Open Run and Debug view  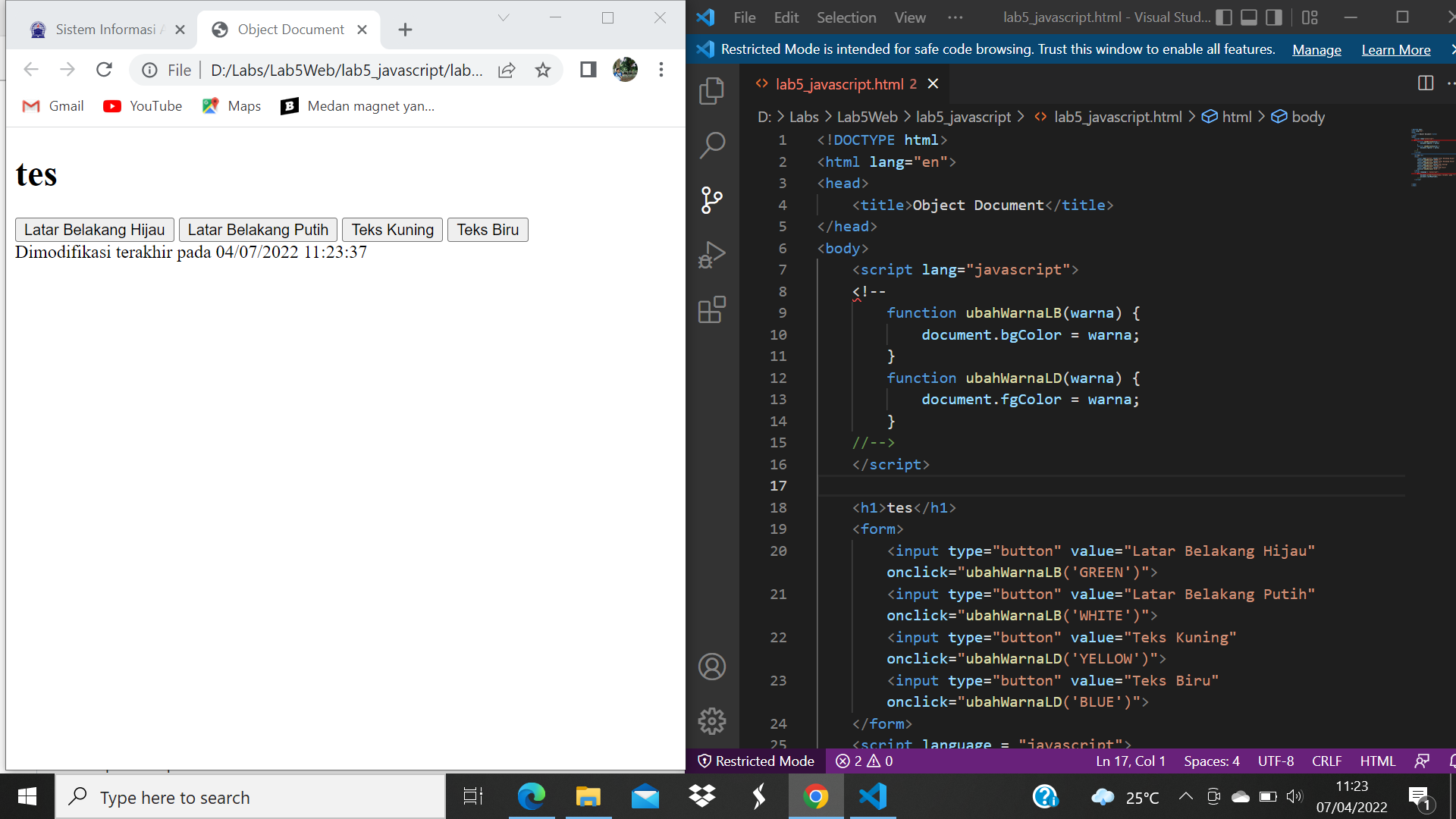pos(711,254)
